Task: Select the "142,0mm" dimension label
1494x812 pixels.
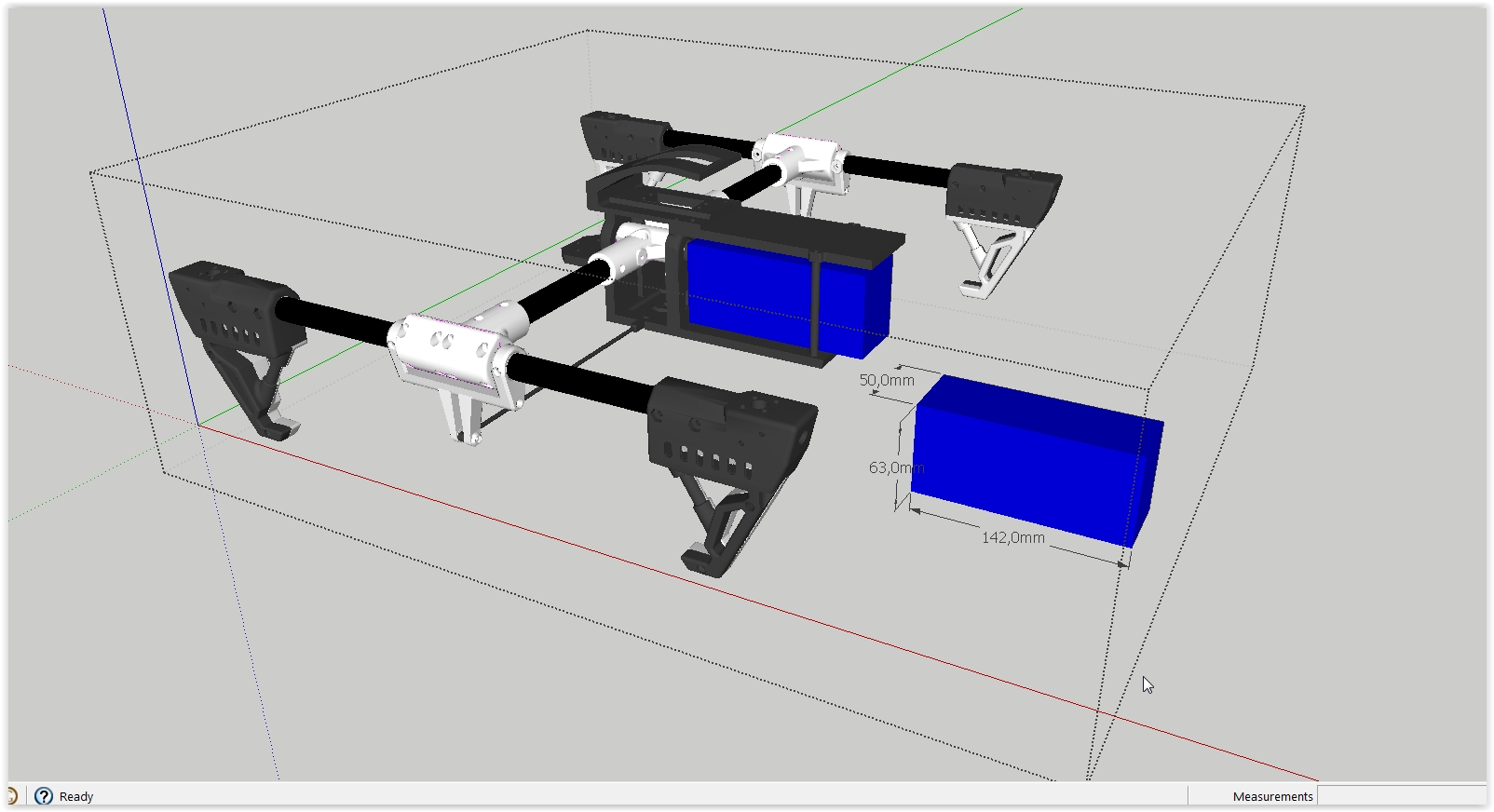Action: point(1013,537)
